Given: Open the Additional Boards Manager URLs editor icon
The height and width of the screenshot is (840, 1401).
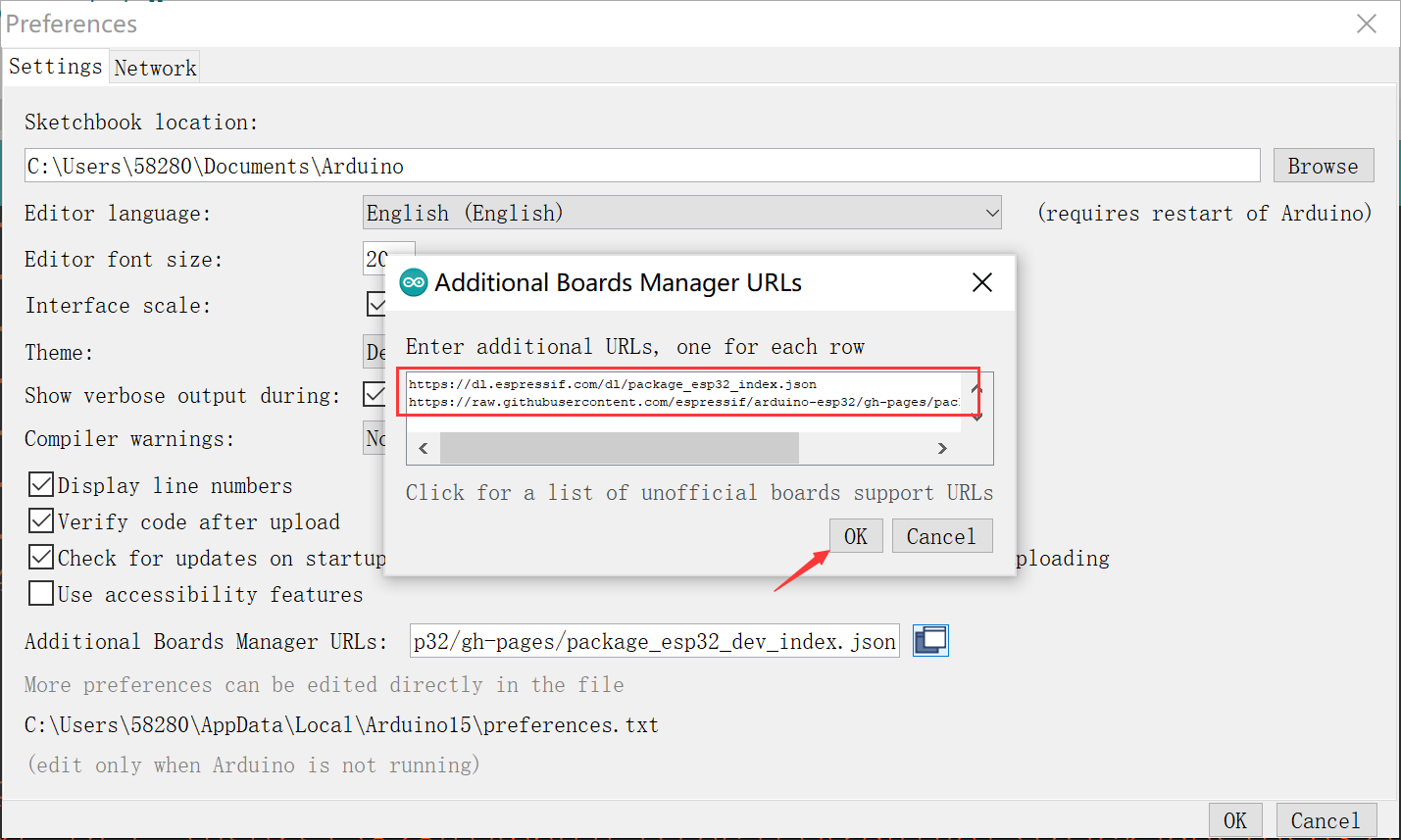Looking at the screenshot, I should pyautogui.click(x=930, y=641).
